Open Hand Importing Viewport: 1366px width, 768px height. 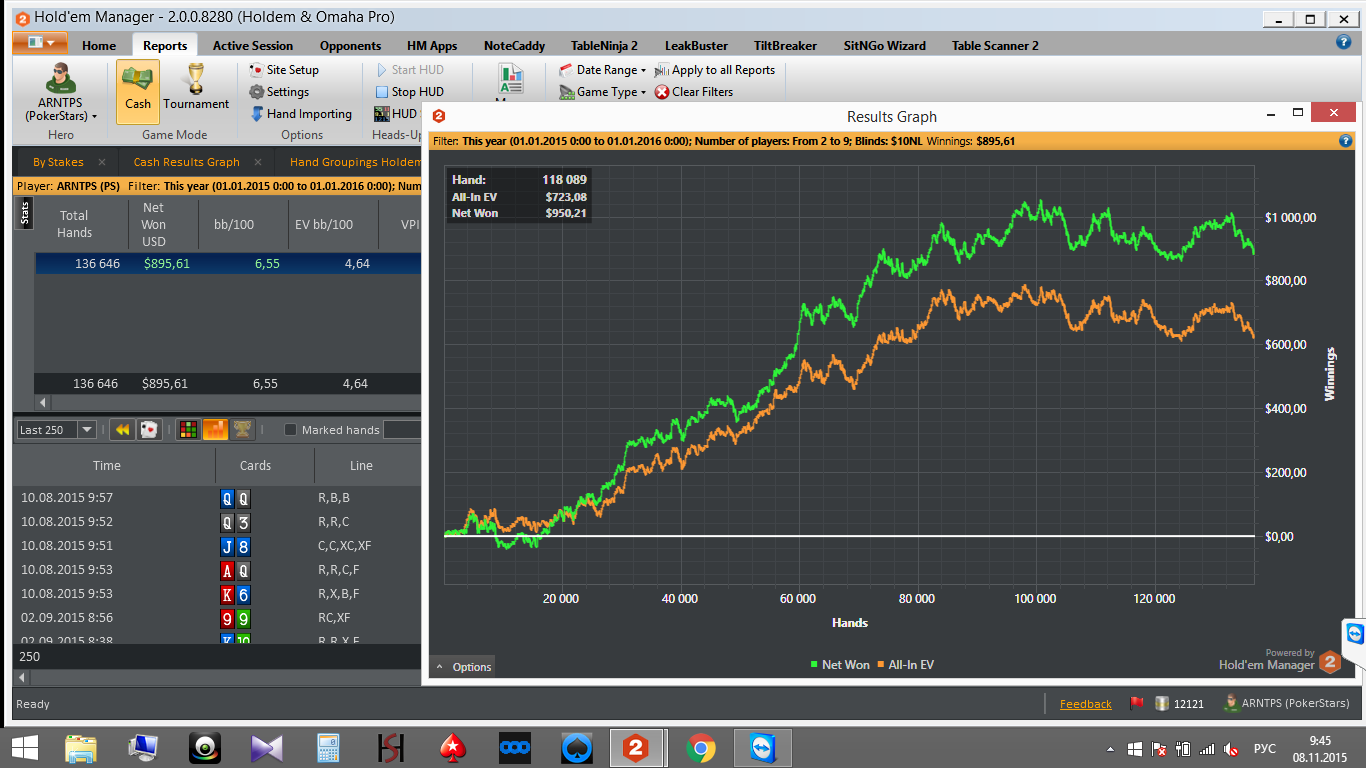[x=300, y=114]
